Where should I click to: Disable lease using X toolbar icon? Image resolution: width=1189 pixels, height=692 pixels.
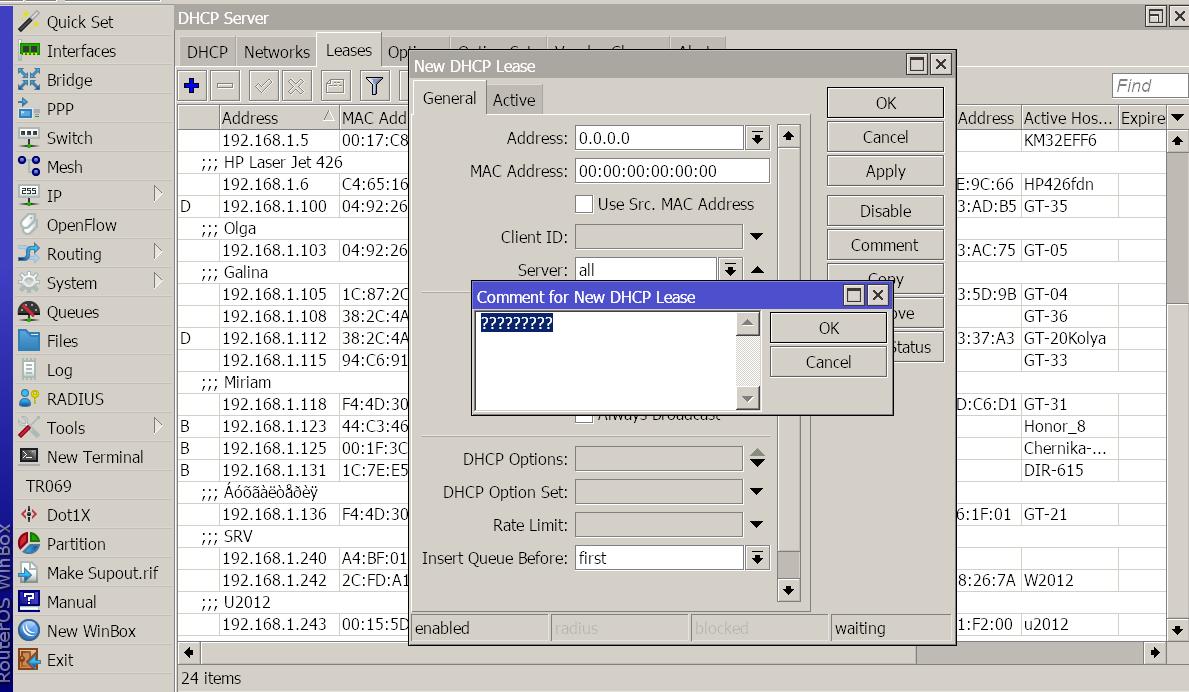point(296,86)
